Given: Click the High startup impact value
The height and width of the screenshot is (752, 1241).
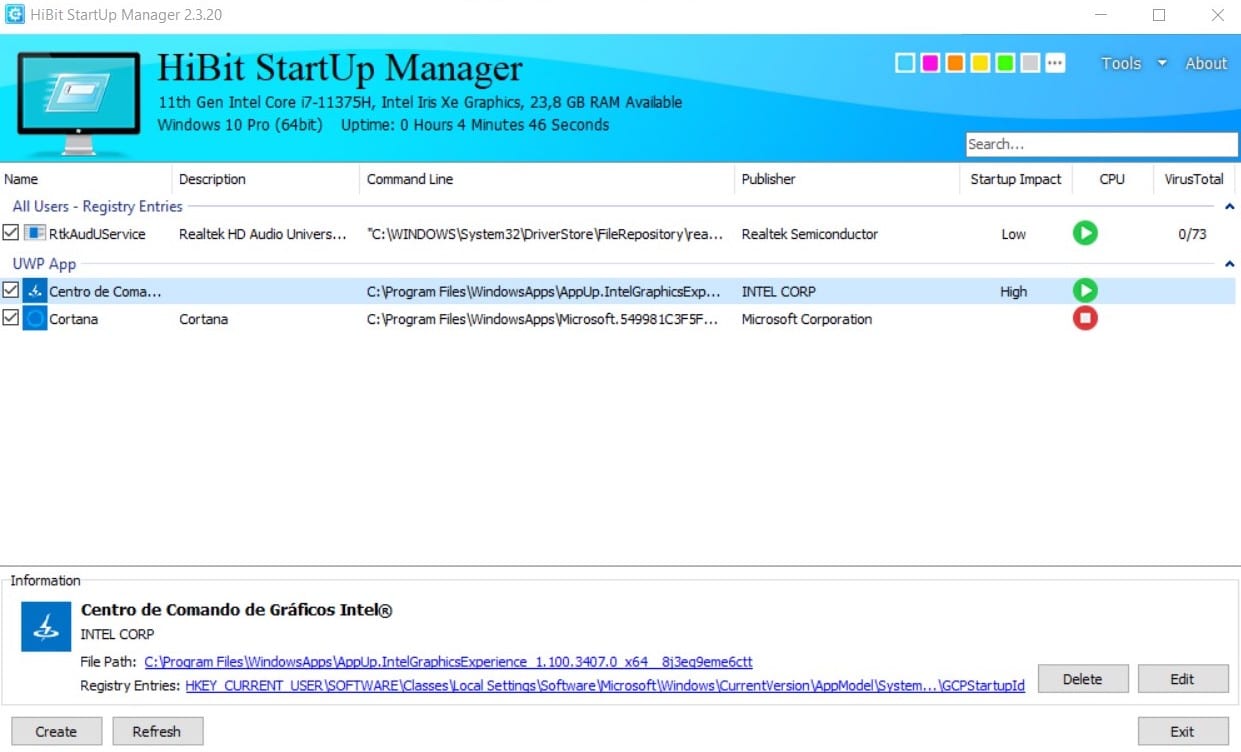Looking at the screenshot, I should 1014,292.
